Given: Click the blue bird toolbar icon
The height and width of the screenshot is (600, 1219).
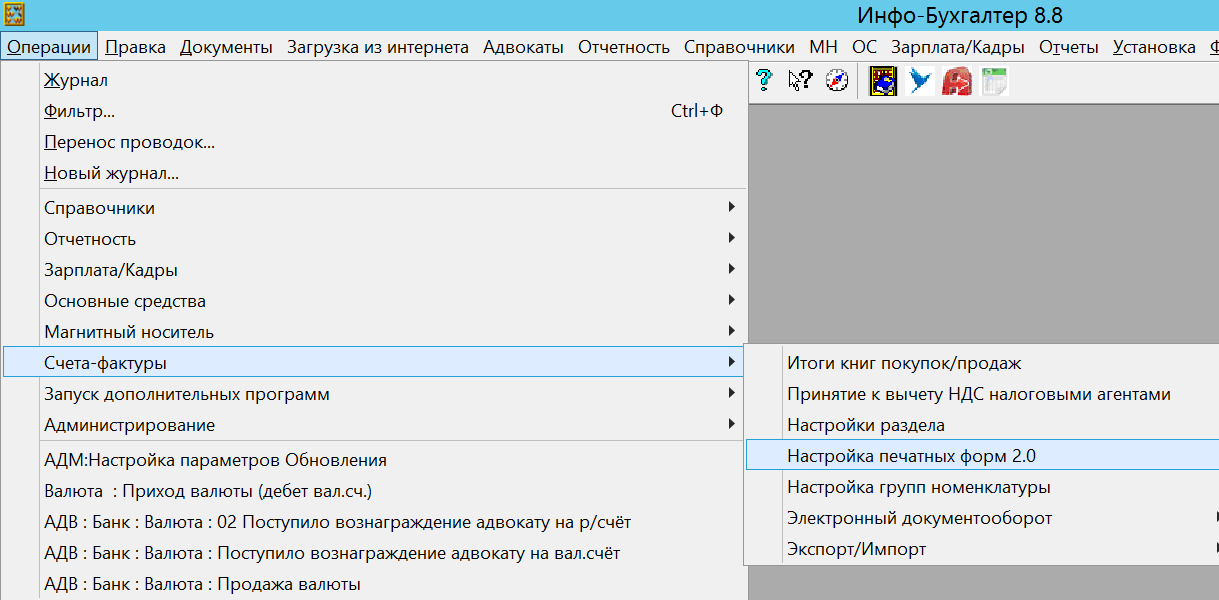Looking at the screenshot, I should [920, 80].
